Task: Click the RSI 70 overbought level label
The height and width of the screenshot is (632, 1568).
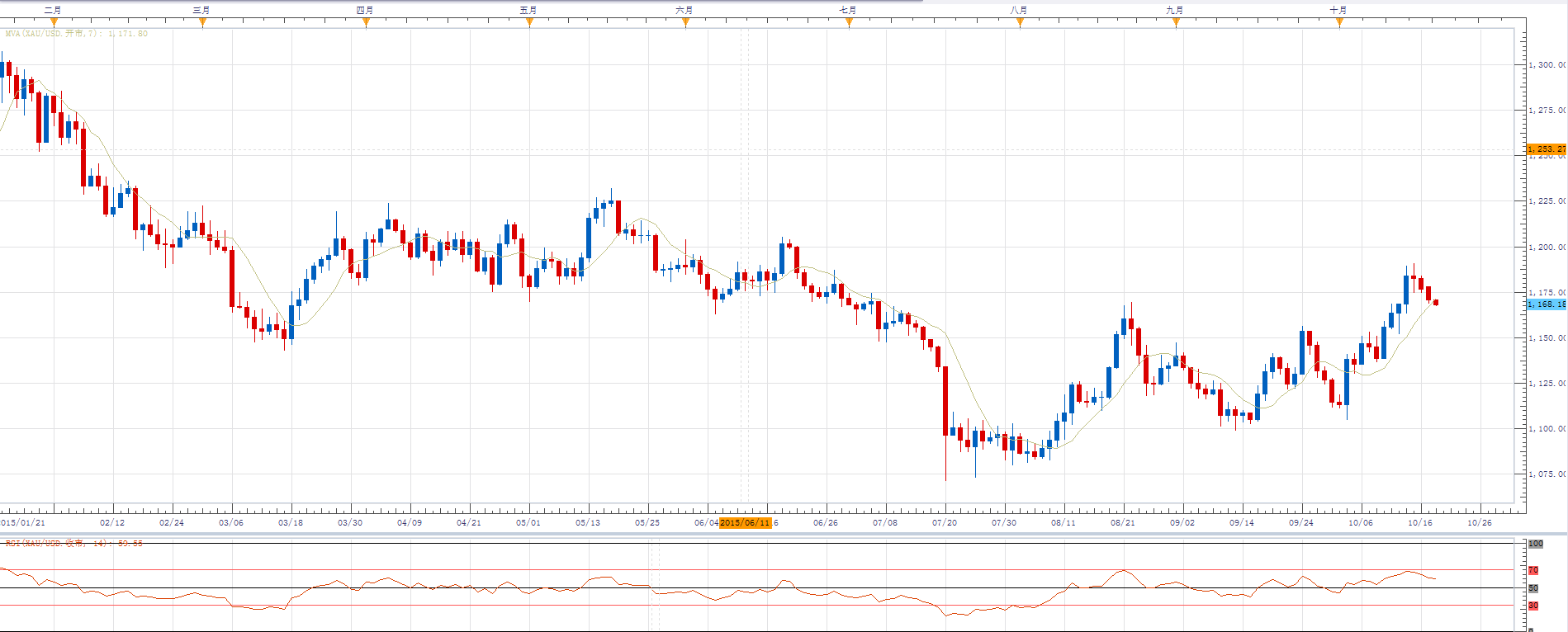Action: pos(1533,570)
